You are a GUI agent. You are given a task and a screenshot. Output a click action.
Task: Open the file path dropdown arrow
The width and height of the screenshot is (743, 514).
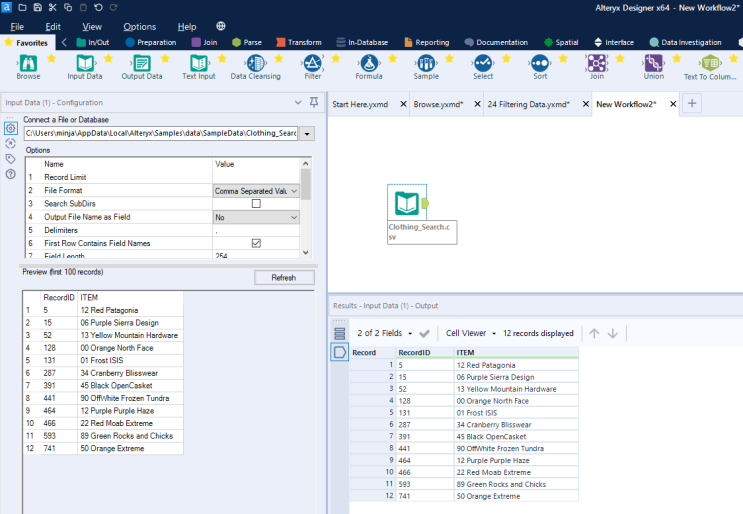307,134
